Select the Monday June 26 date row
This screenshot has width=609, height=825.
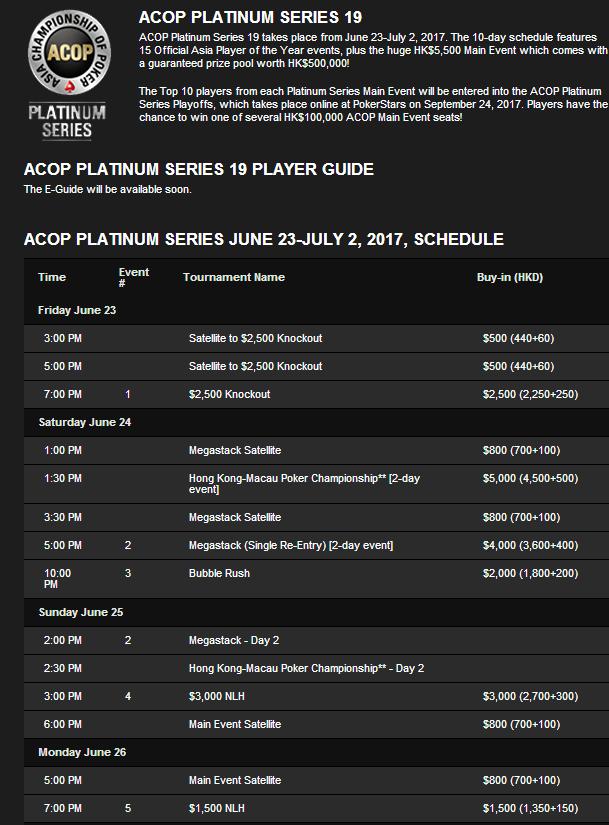coord(81,752)
